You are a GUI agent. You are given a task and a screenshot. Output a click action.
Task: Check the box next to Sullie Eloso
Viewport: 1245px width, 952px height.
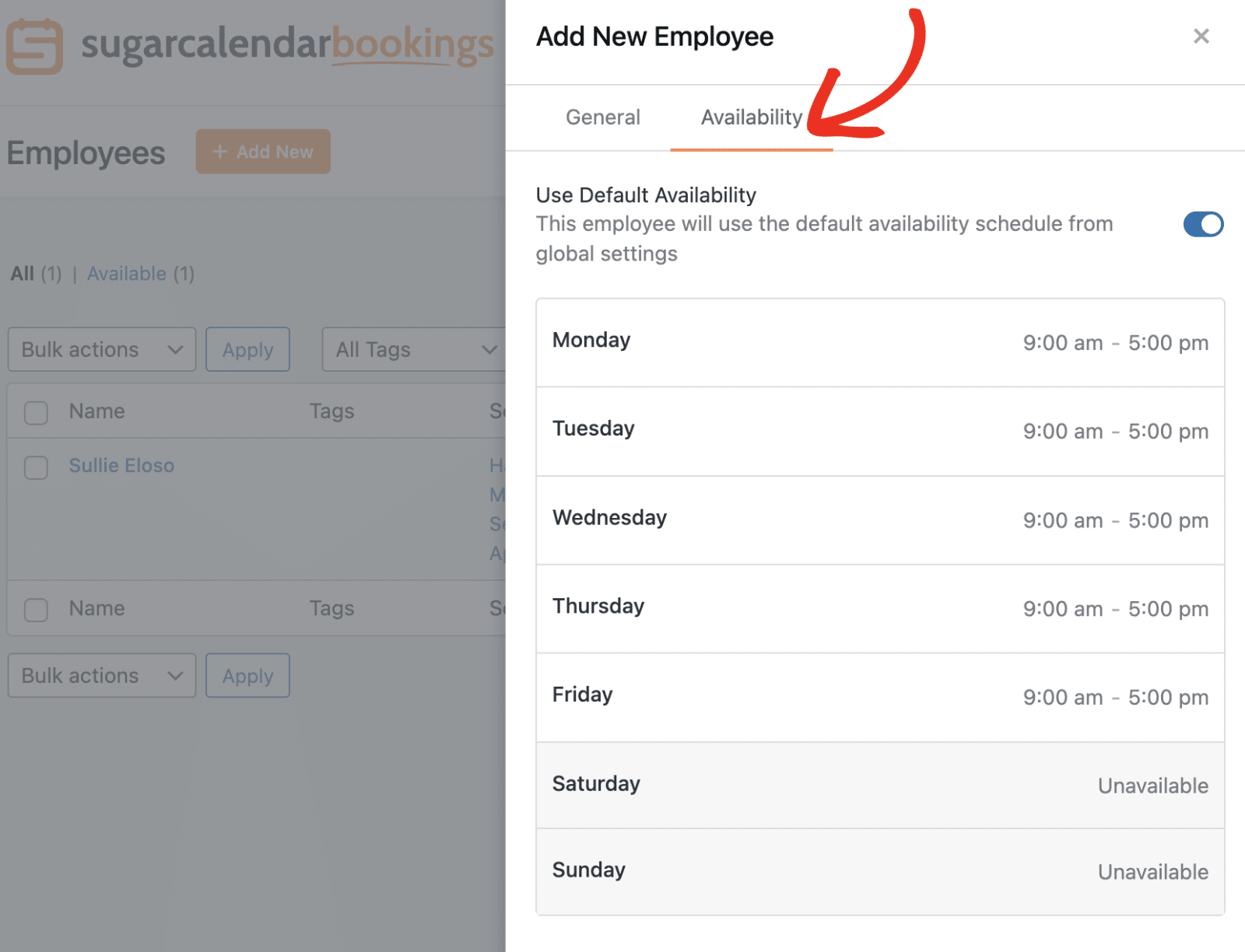coord(36,467)
